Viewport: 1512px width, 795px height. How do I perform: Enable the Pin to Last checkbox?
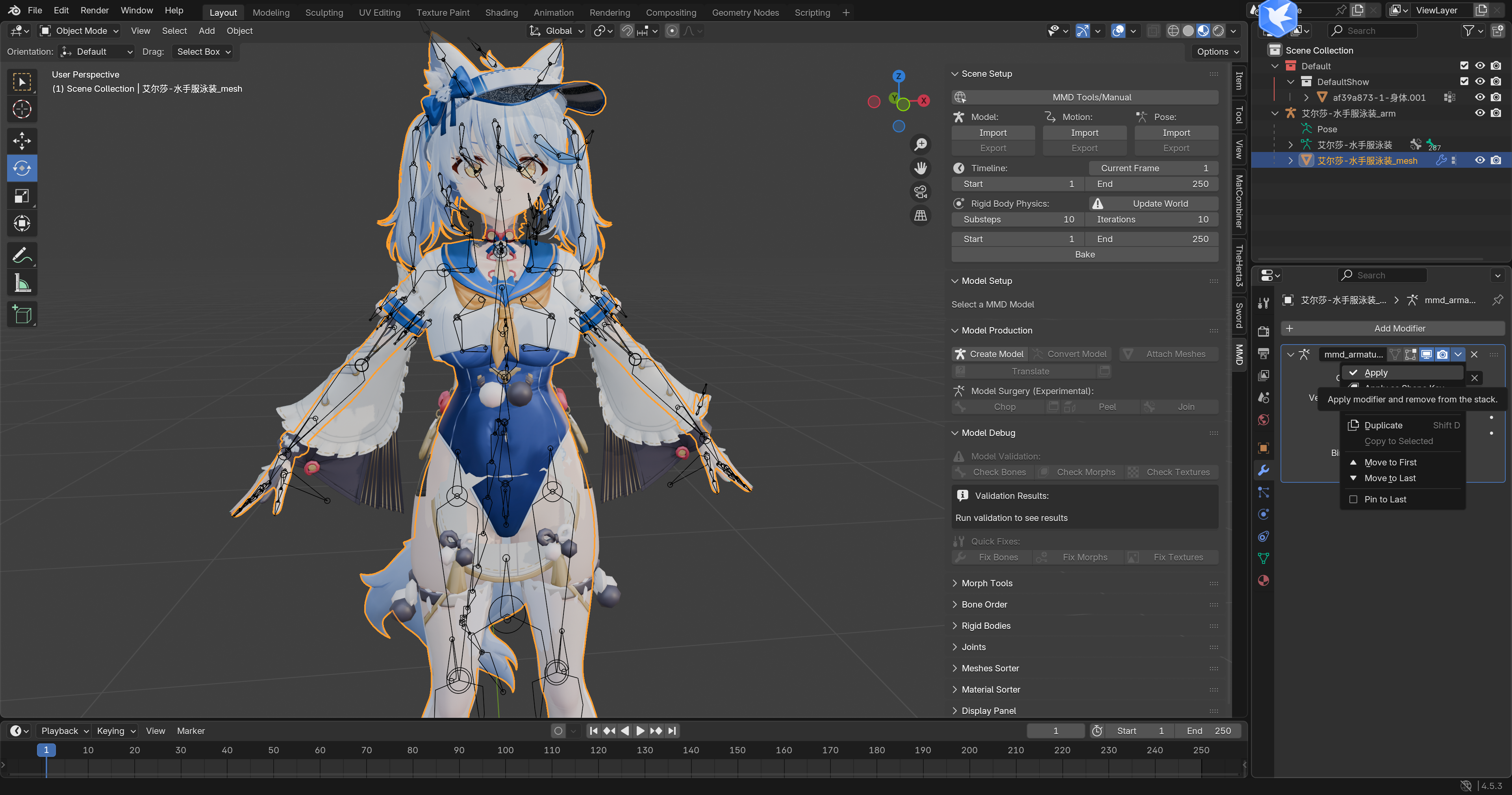click(x=1354, y=499)
